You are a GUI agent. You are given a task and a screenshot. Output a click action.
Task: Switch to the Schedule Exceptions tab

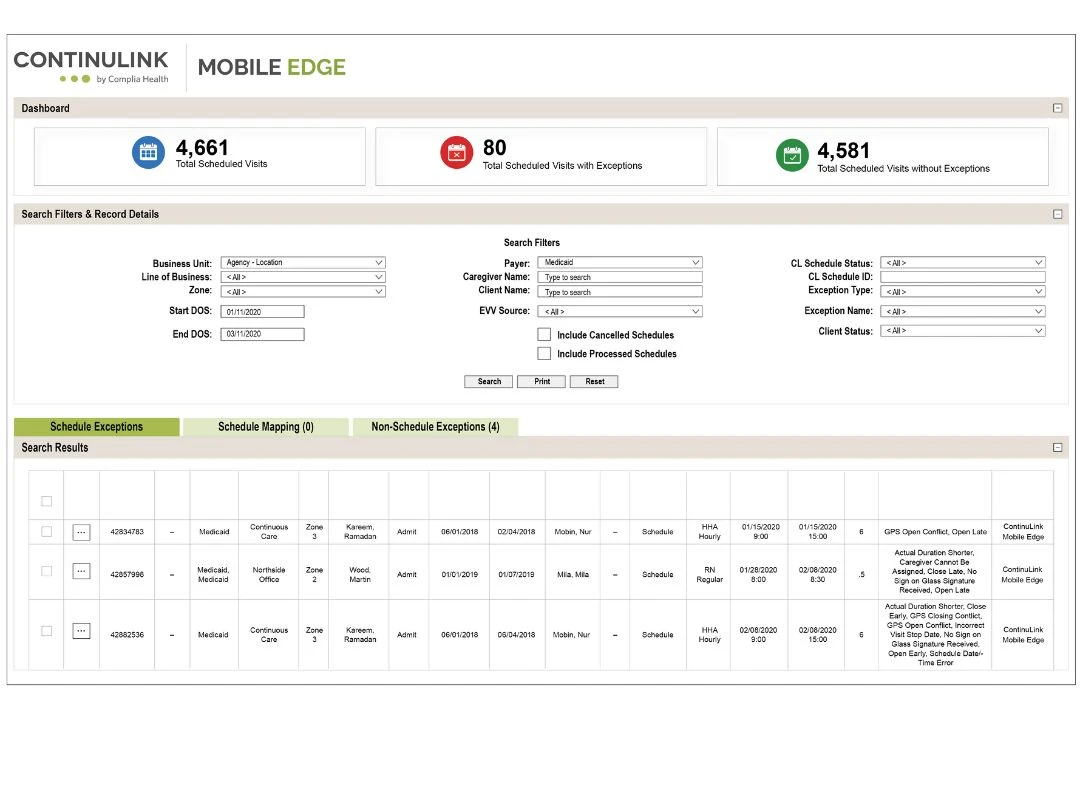point(96,427)
